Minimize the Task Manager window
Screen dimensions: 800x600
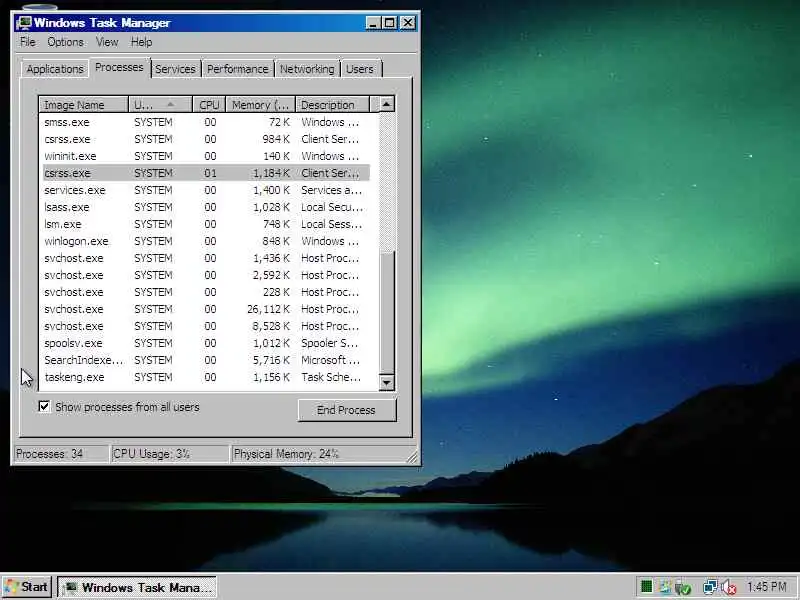(373, 23)
